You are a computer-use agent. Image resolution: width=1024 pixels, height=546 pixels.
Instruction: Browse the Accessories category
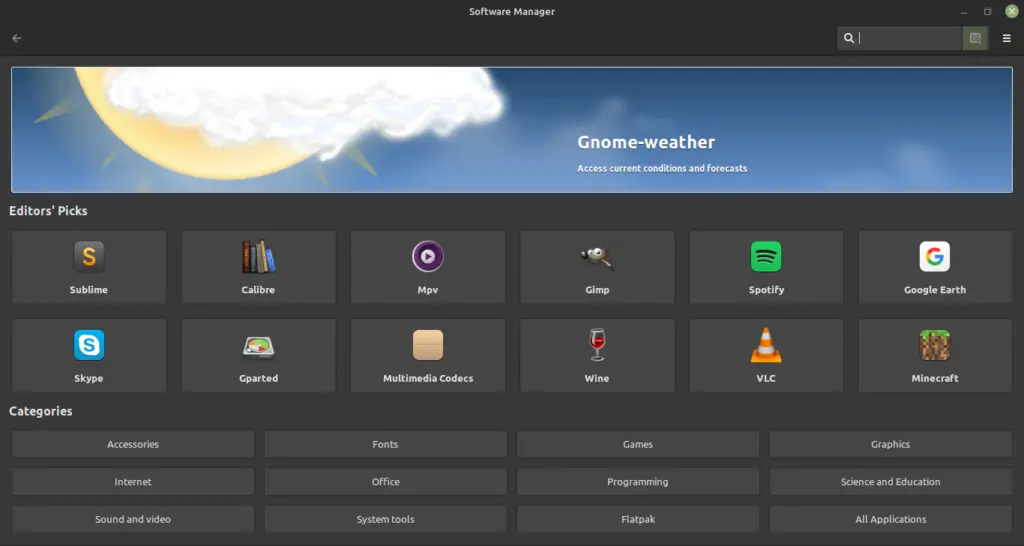(x=133, y=444)
